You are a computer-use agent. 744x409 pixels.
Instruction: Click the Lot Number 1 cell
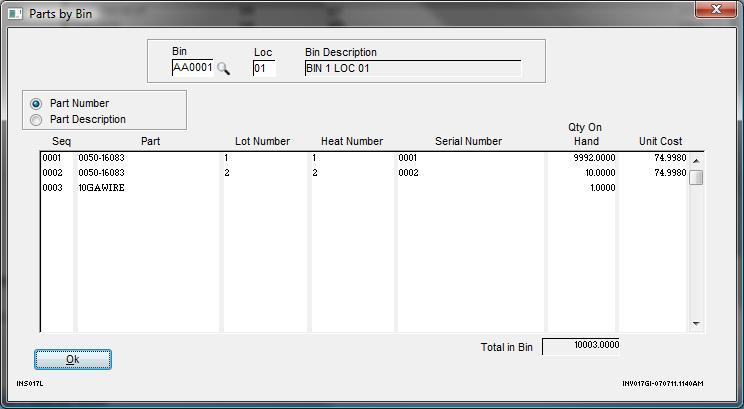click(226, 158)
